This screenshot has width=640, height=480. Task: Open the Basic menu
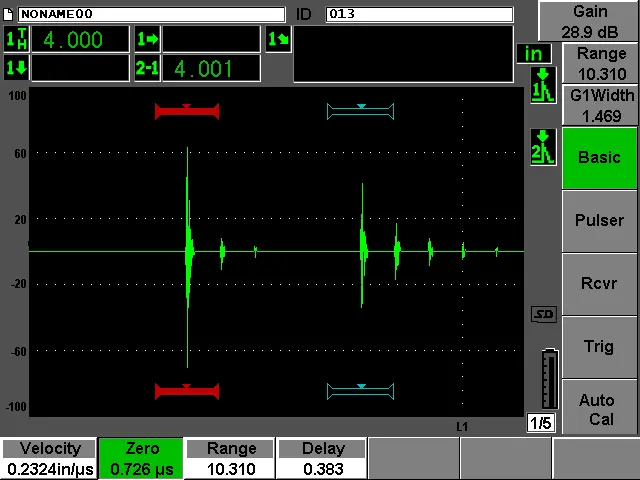599,158
